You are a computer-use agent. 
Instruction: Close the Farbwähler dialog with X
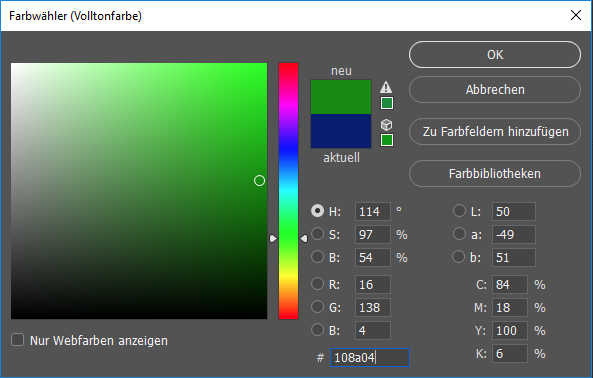[576, 15]
